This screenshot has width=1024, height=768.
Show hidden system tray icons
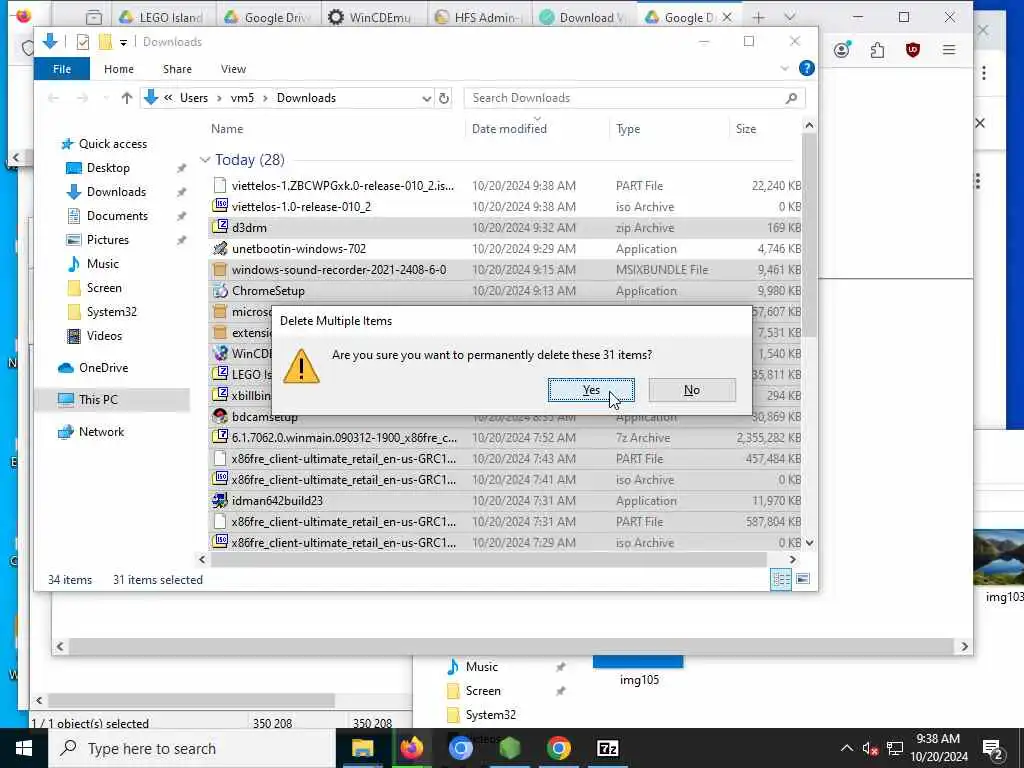[846, 748]
